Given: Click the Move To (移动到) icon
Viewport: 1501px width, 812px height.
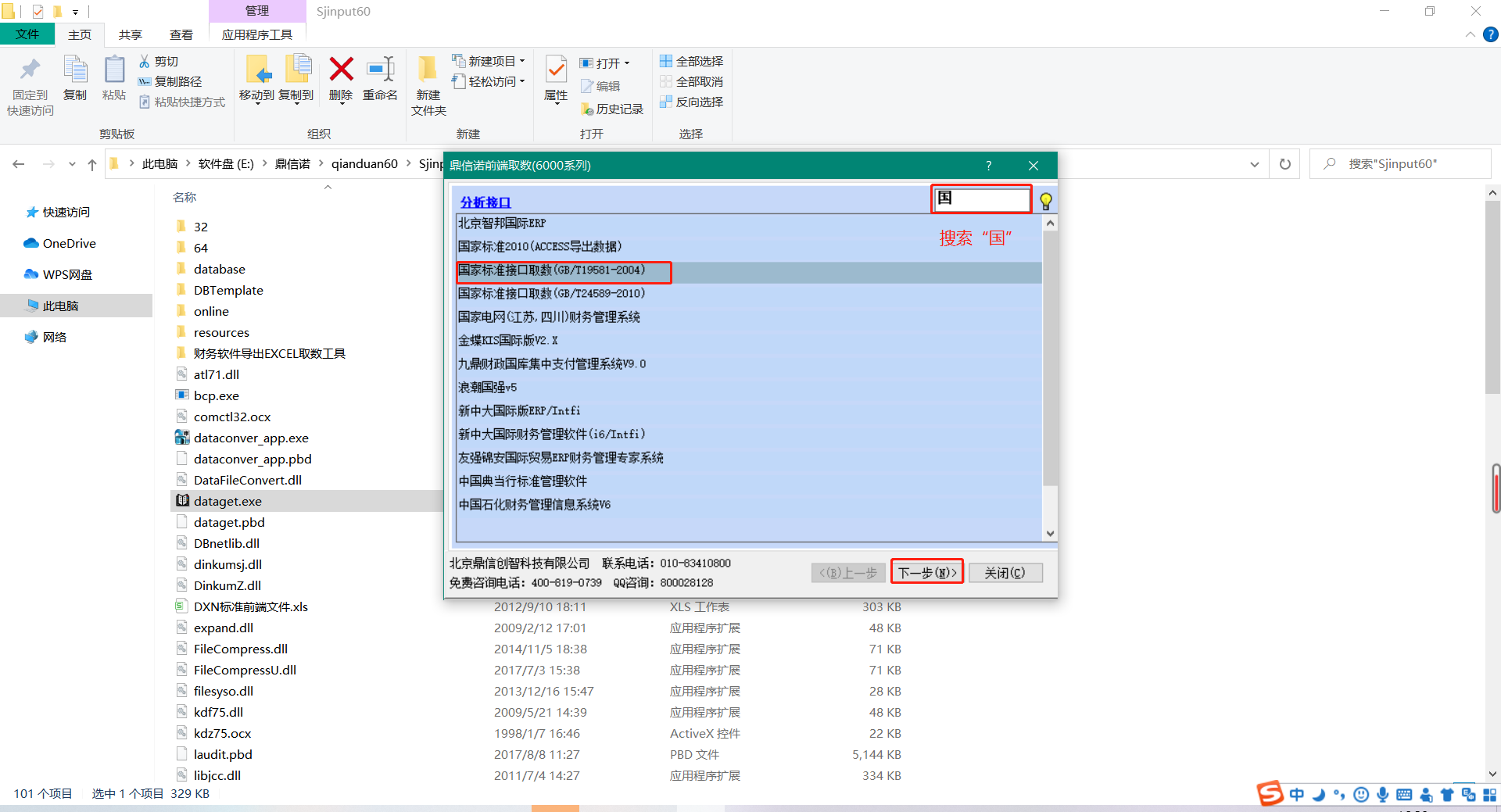Looking at the screenshot, I should point(257,70).
